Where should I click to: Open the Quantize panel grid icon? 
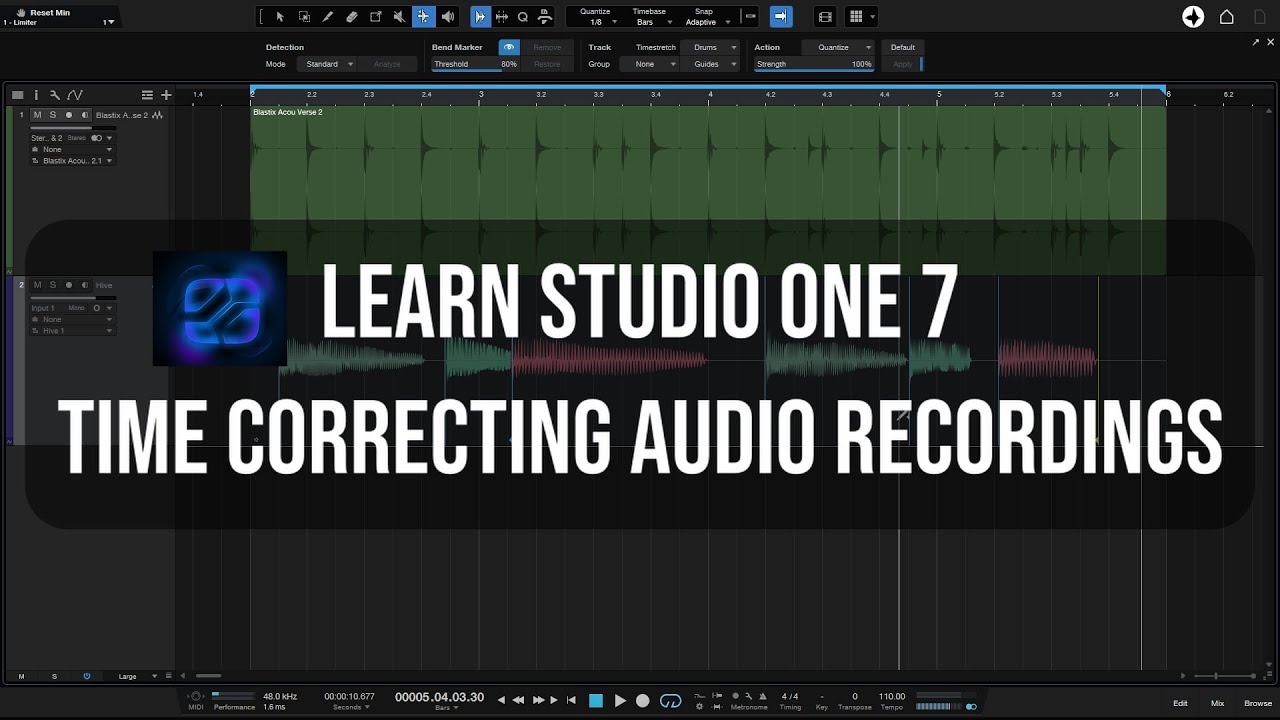click(x=856, y=17)
